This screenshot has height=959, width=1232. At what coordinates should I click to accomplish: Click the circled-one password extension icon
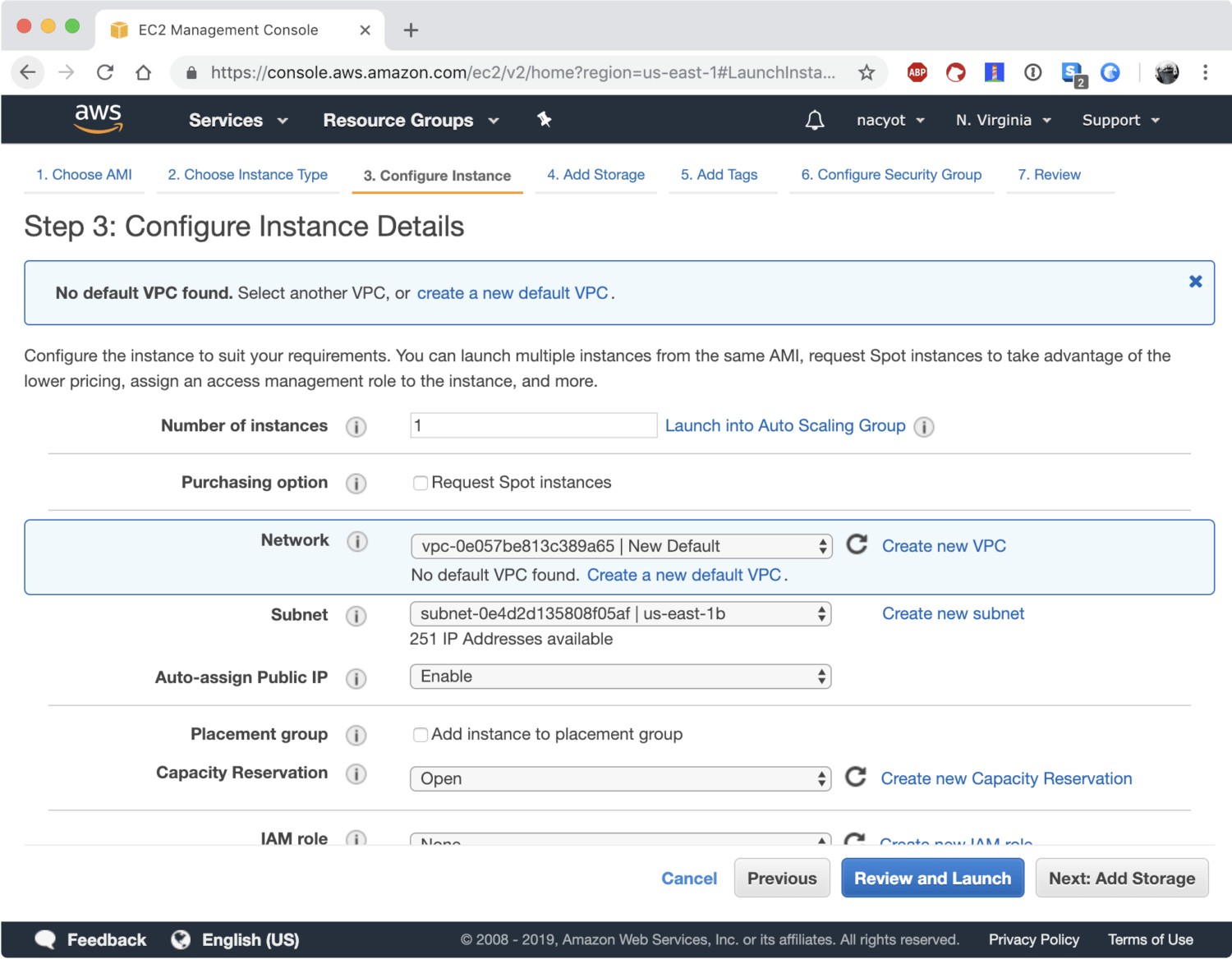(x=1033, y=72)
